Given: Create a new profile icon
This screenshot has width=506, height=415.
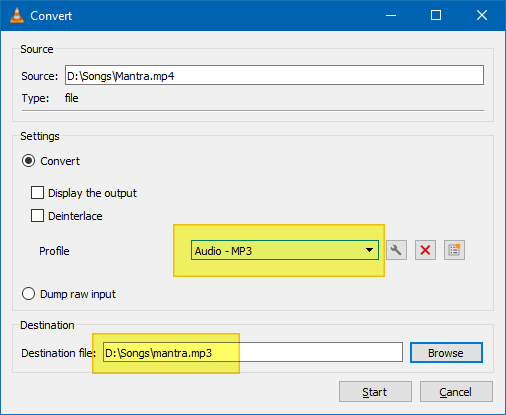Looking at the screenshot, I should click(454, 250).
